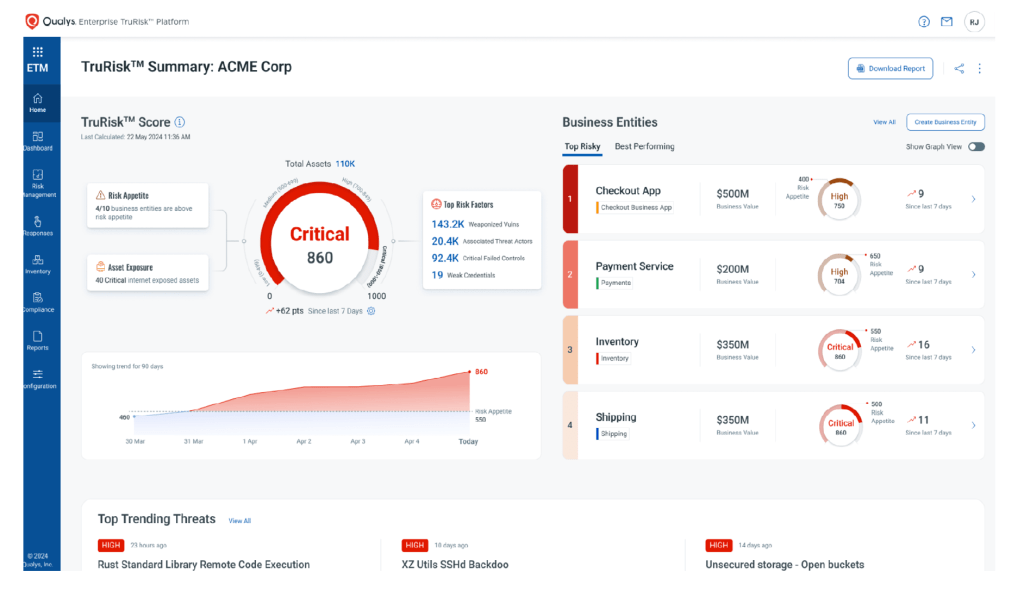Open Risk Management from the sidebar

pos(37,181)
